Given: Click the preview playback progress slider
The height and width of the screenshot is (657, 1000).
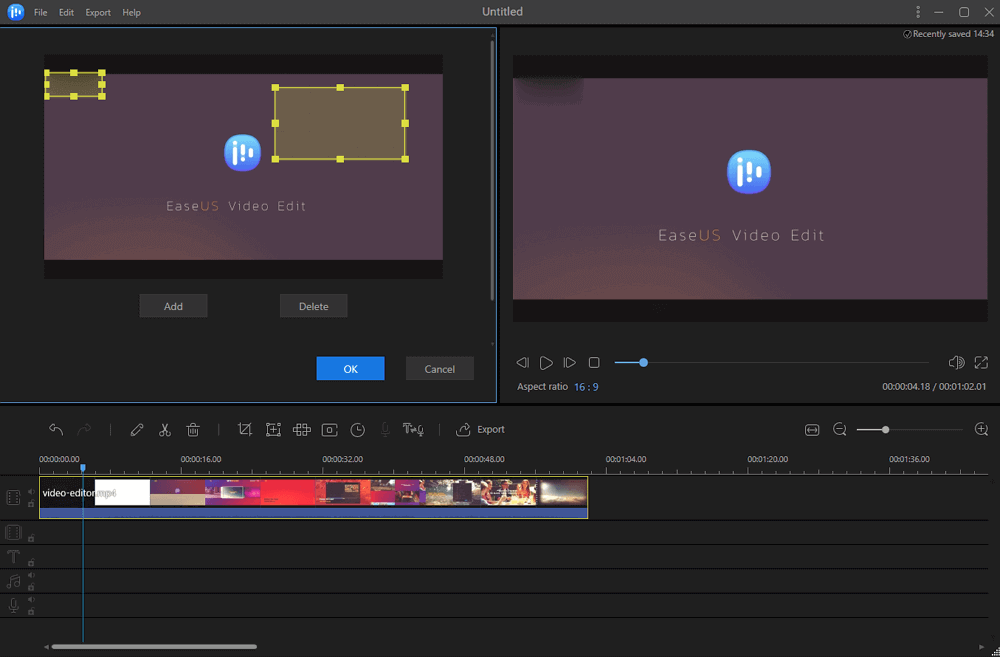Looking at the screenshot, I should coord(771,362).
